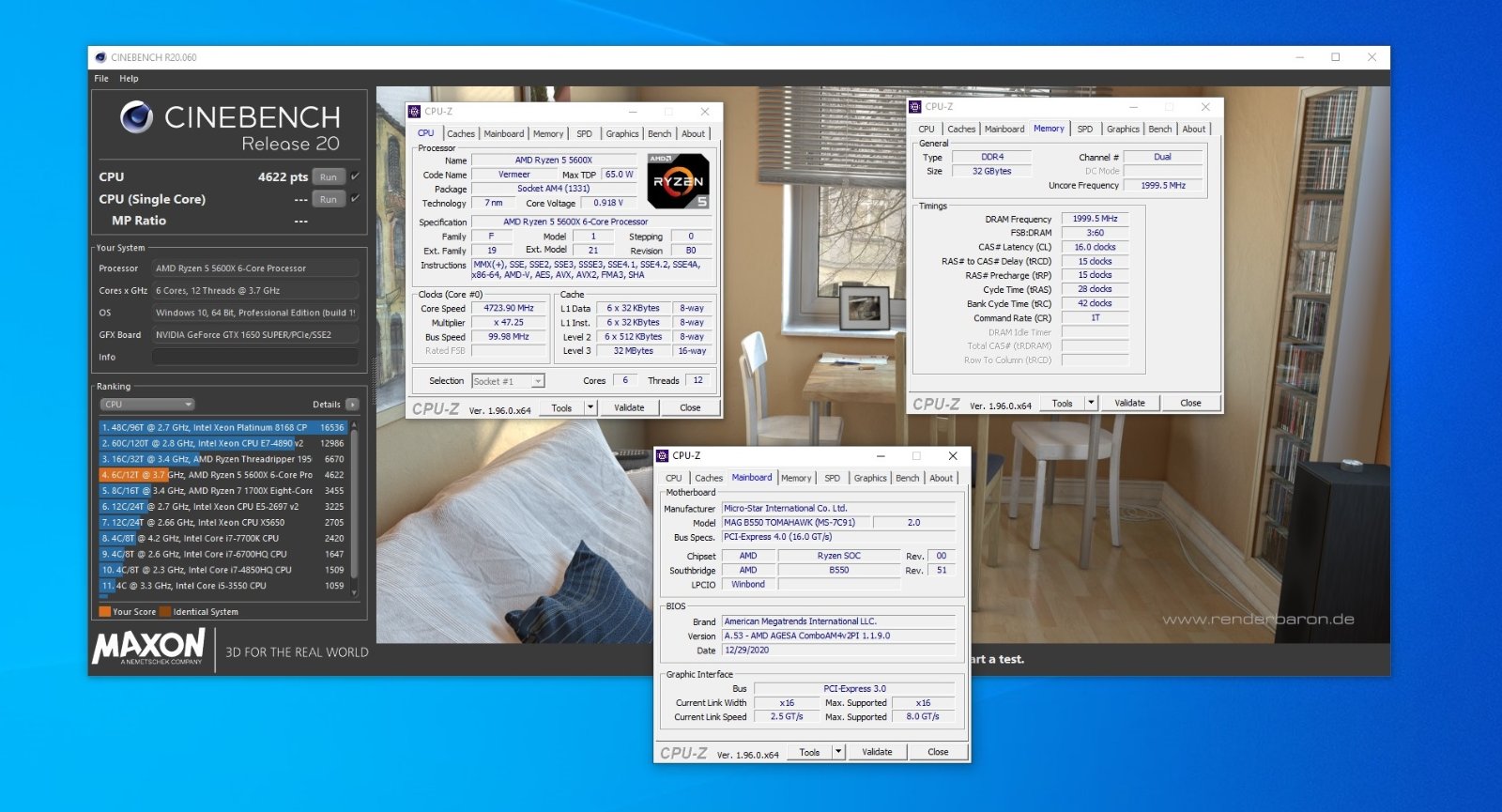Click Tools in the Memory window

[1062, 403]
